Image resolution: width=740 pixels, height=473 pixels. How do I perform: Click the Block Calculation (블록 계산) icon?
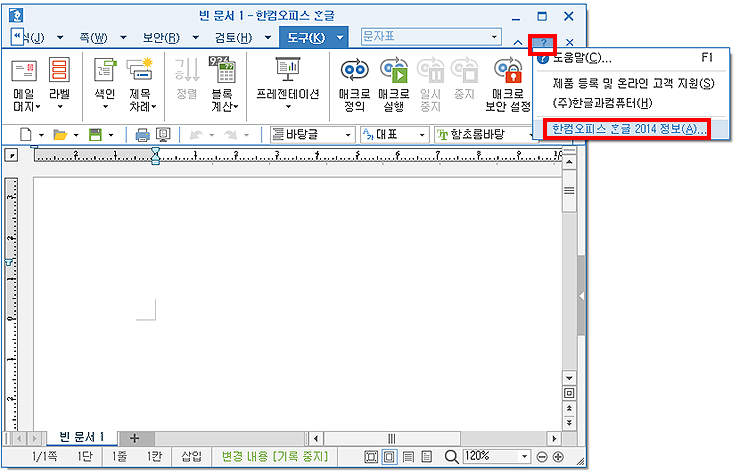tap(223, 84)
